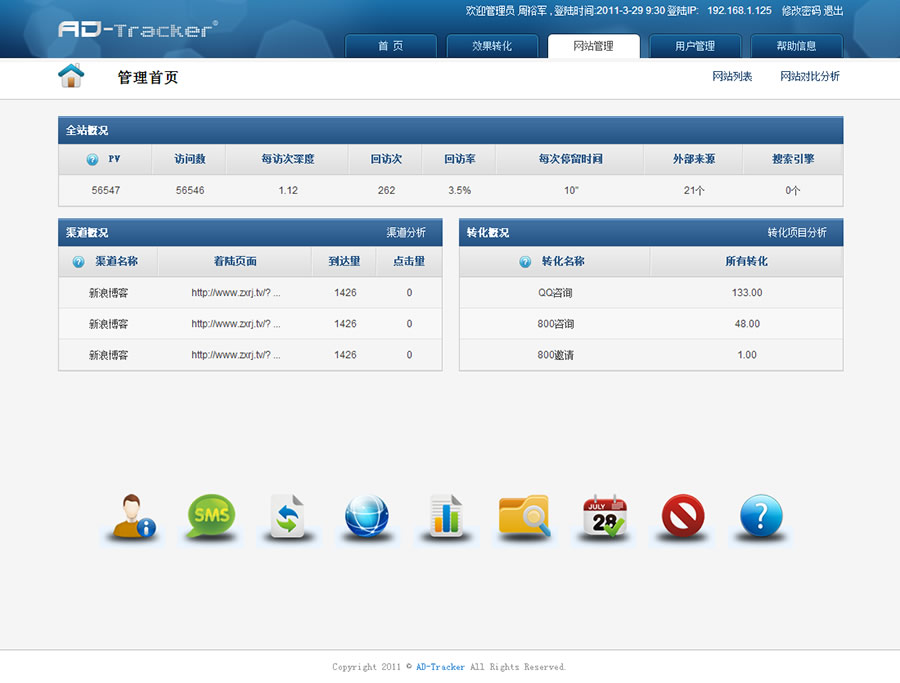Click the 修改密码 link

(801, 11)
